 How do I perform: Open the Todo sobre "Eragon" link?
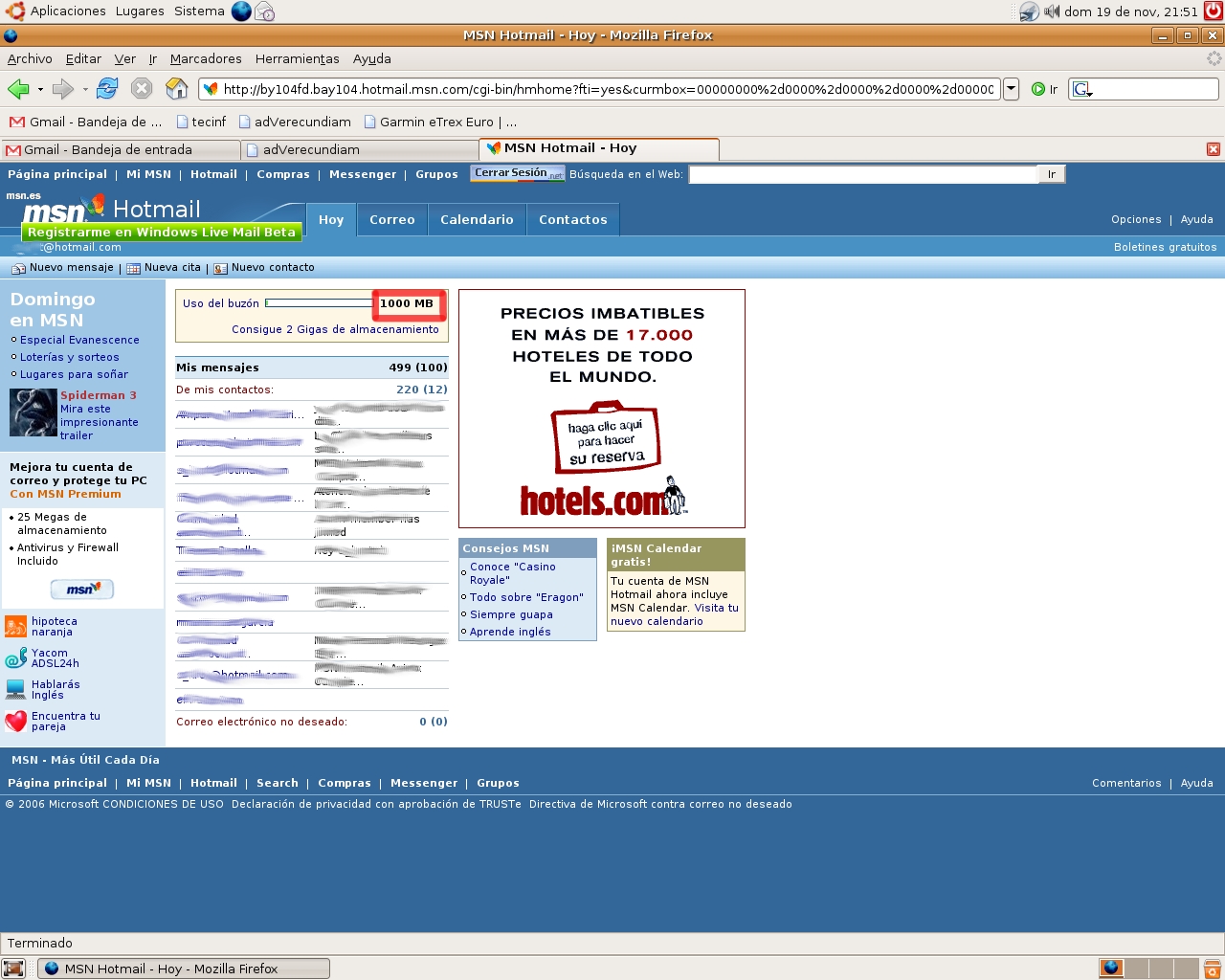point(526,597)
